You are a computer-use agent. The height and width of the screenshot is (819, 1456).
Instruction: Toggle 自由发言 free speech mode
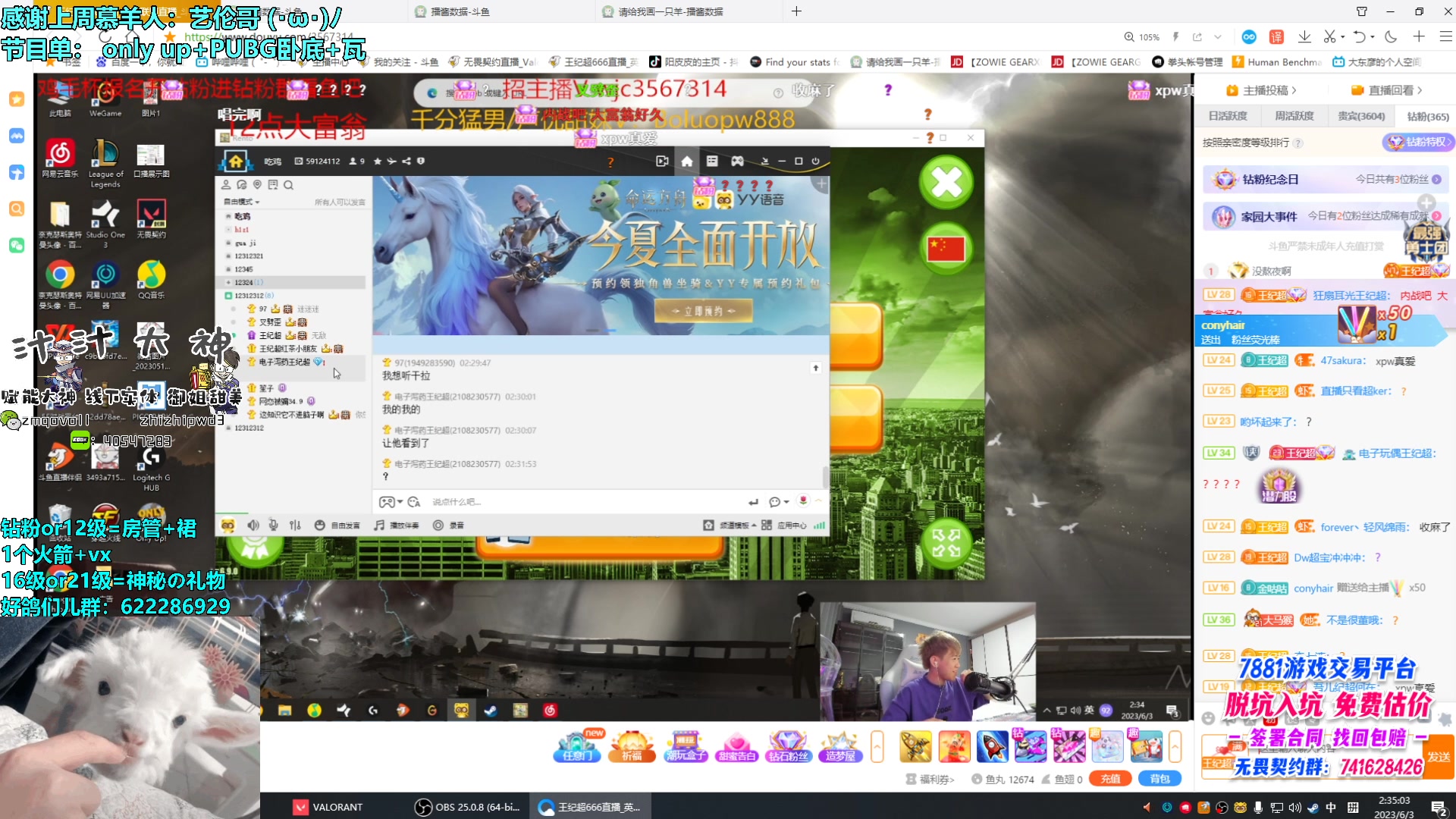tap(337, 525)
